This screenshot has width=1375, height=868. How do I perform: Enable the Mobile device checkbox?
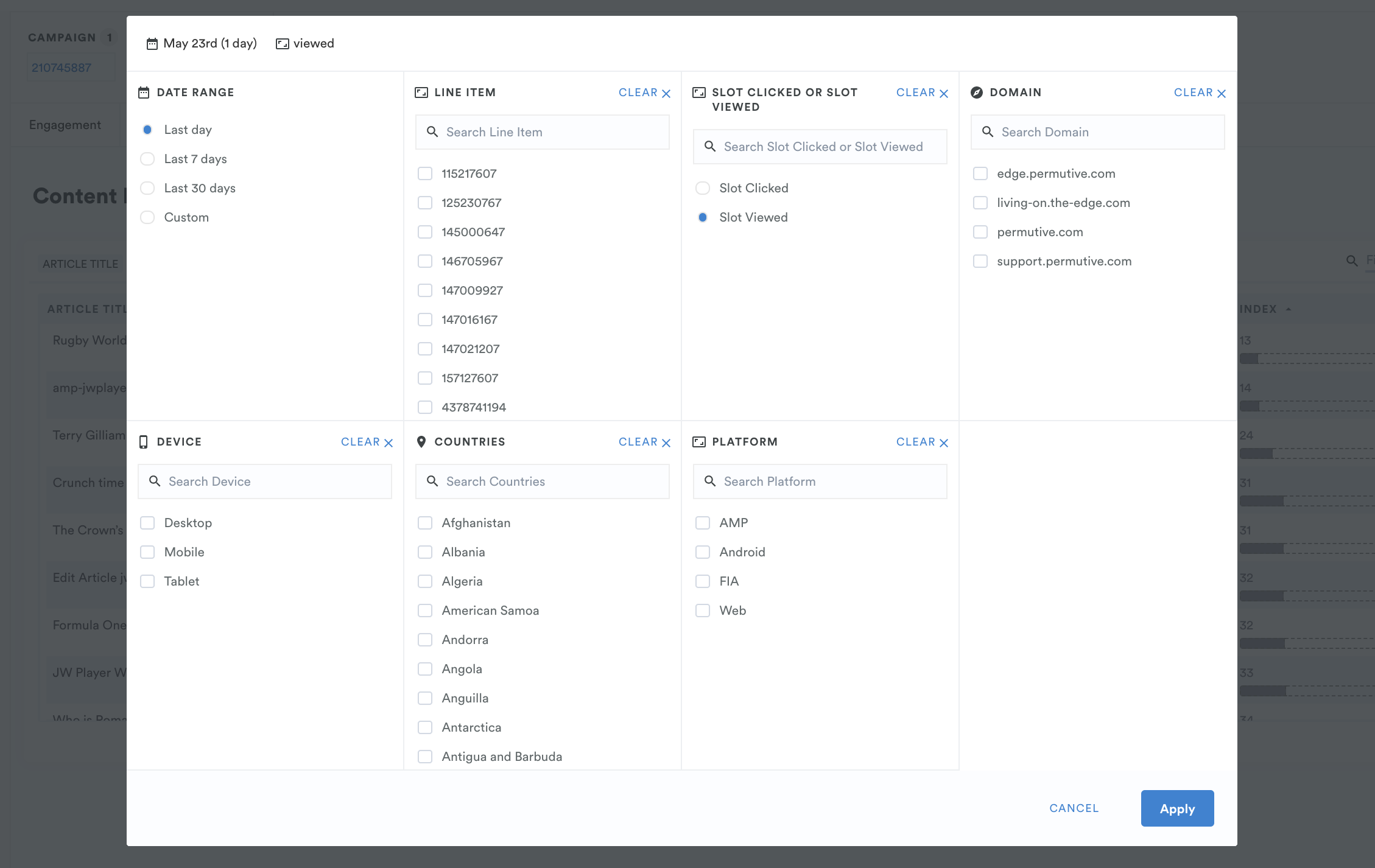tap(147, 552)
